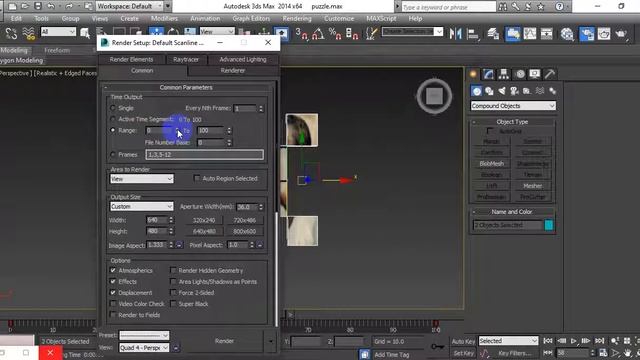Select the Shapes category icon
The image size is (640, 360).
(x=489, y=91)
